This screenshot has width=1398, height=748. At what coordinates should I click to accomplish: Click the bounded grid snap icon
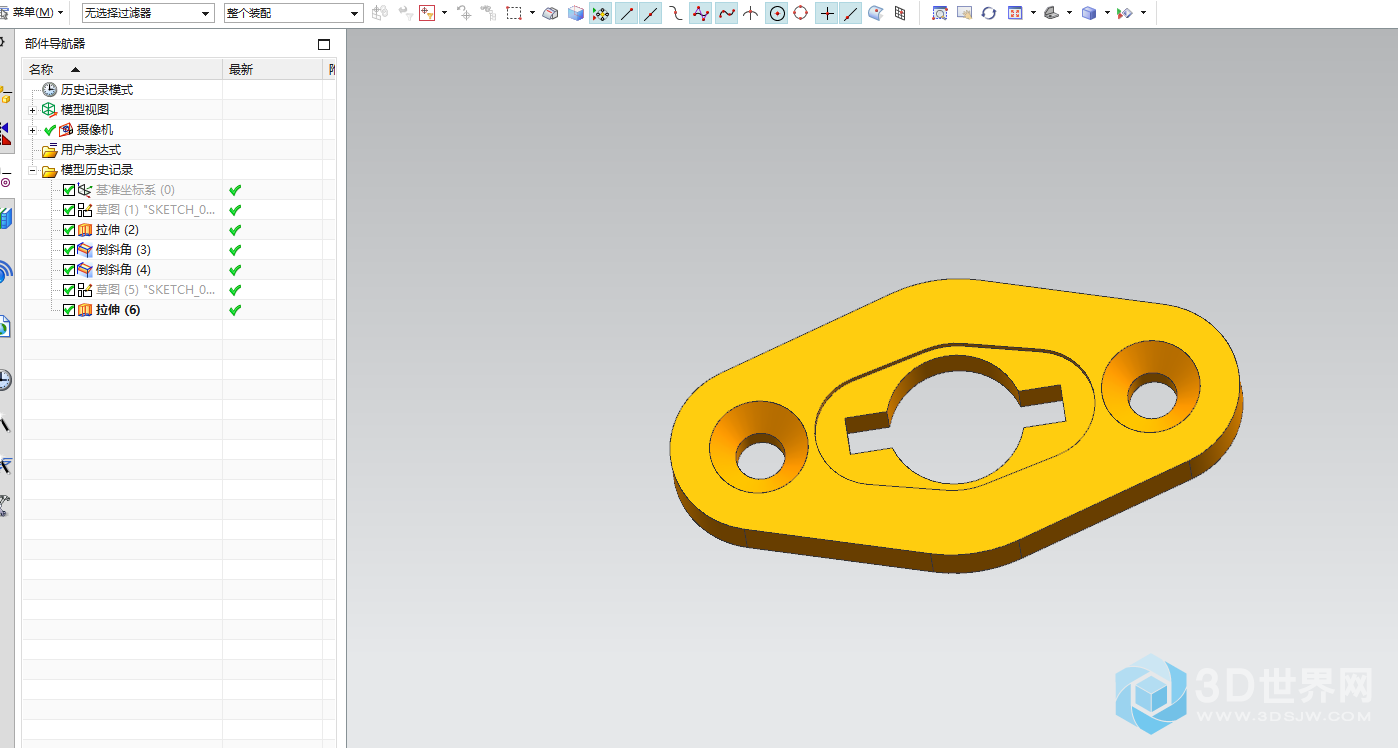click(x=900, y=14)
